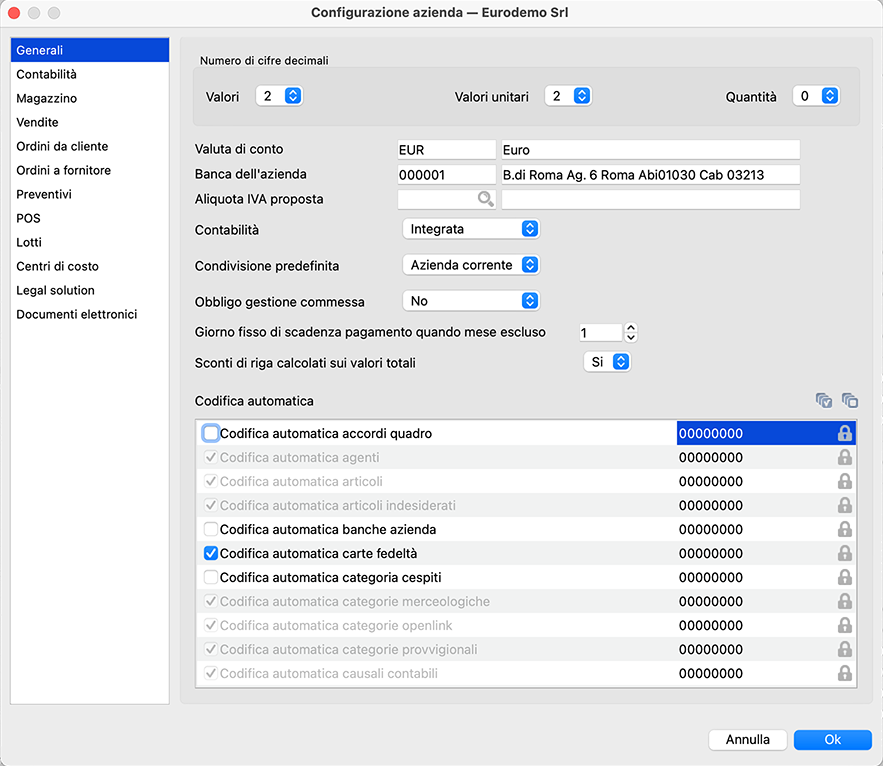Enable Codifica automatica accordi quadro checkbox

pos(211,434)
